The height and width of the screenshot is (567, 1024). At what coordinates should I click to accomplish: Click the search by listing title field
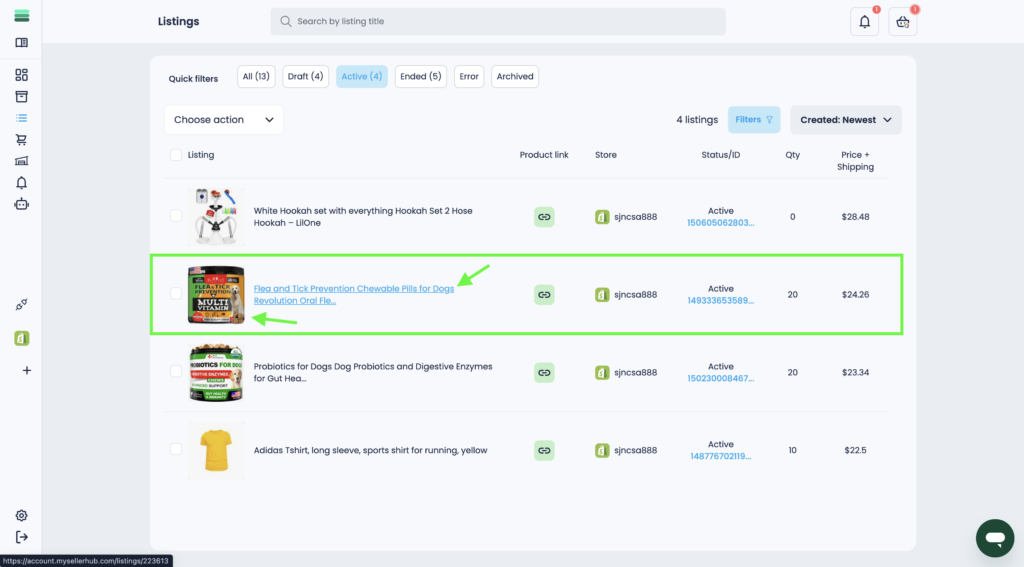[x=498, y=22]
